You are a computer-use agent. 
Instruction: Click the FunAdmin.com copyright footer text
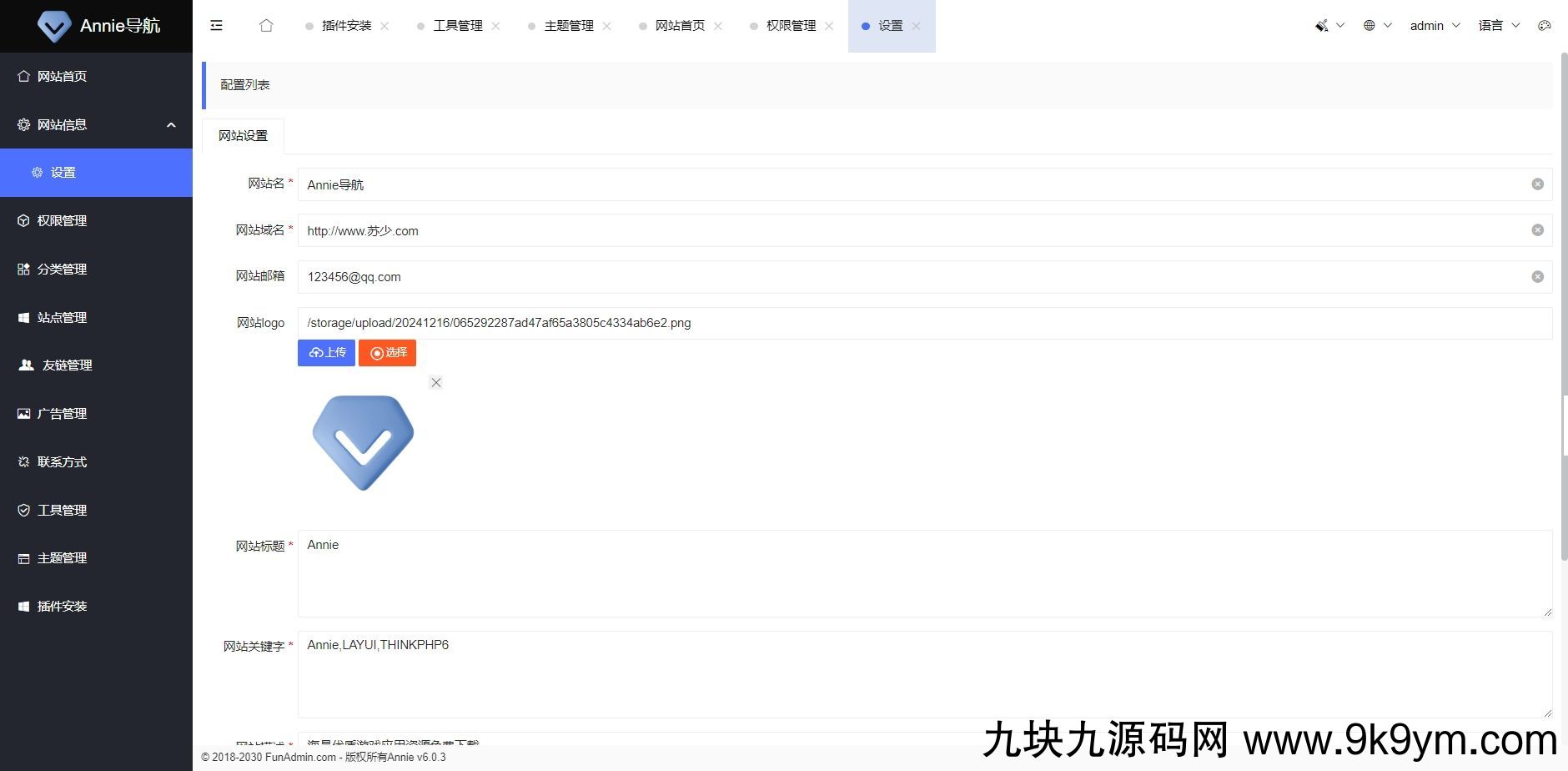(x=324, y=758)
